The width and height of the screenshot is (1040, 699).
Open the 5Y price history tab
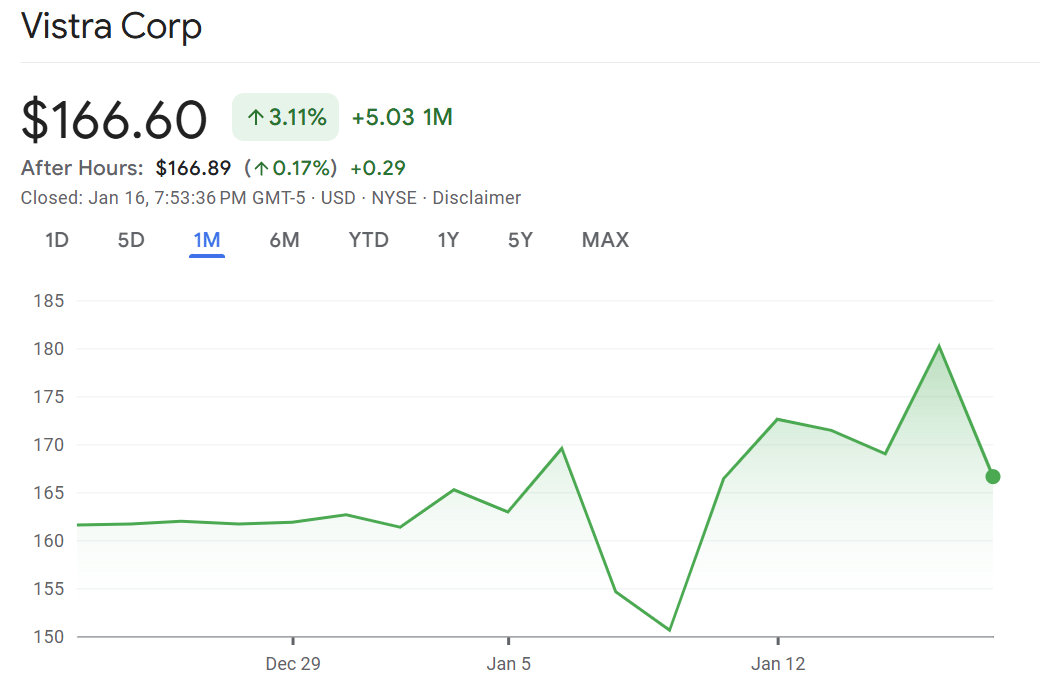click(x=520, y=240)
